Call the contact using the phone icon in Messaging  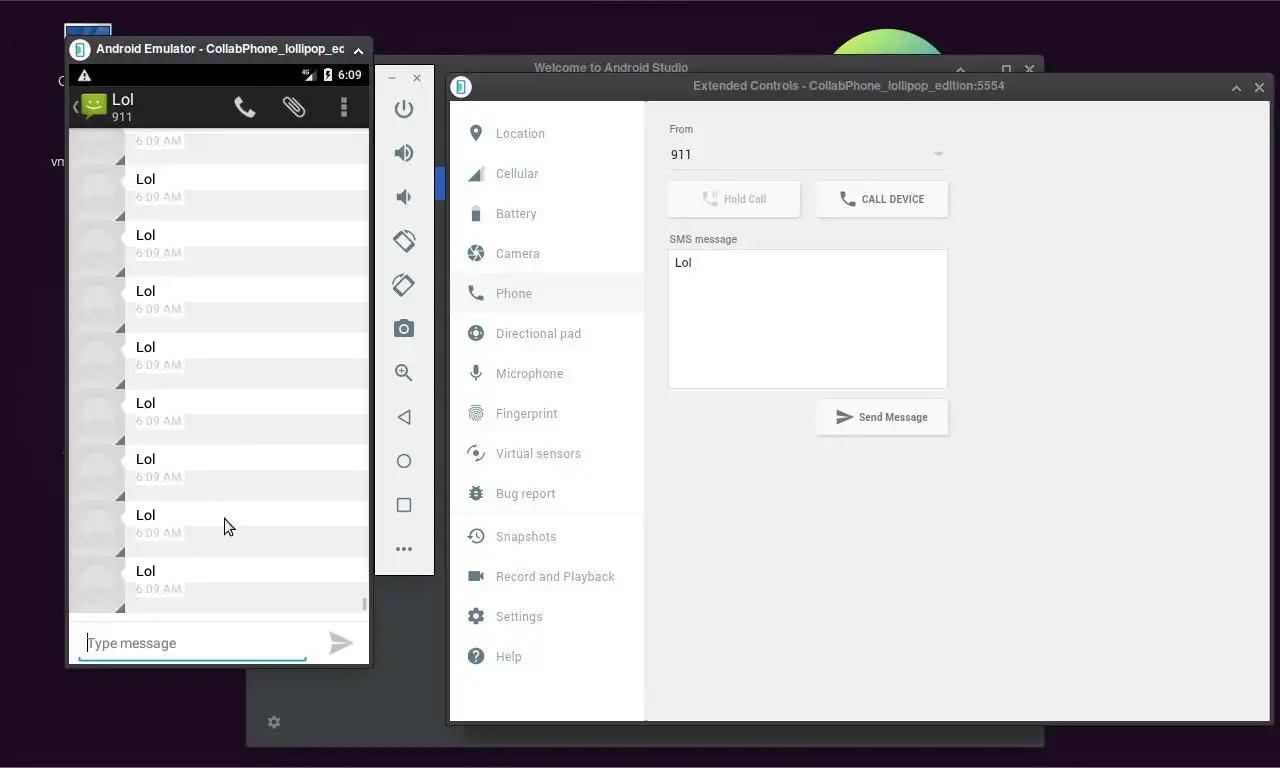(245, 107)
